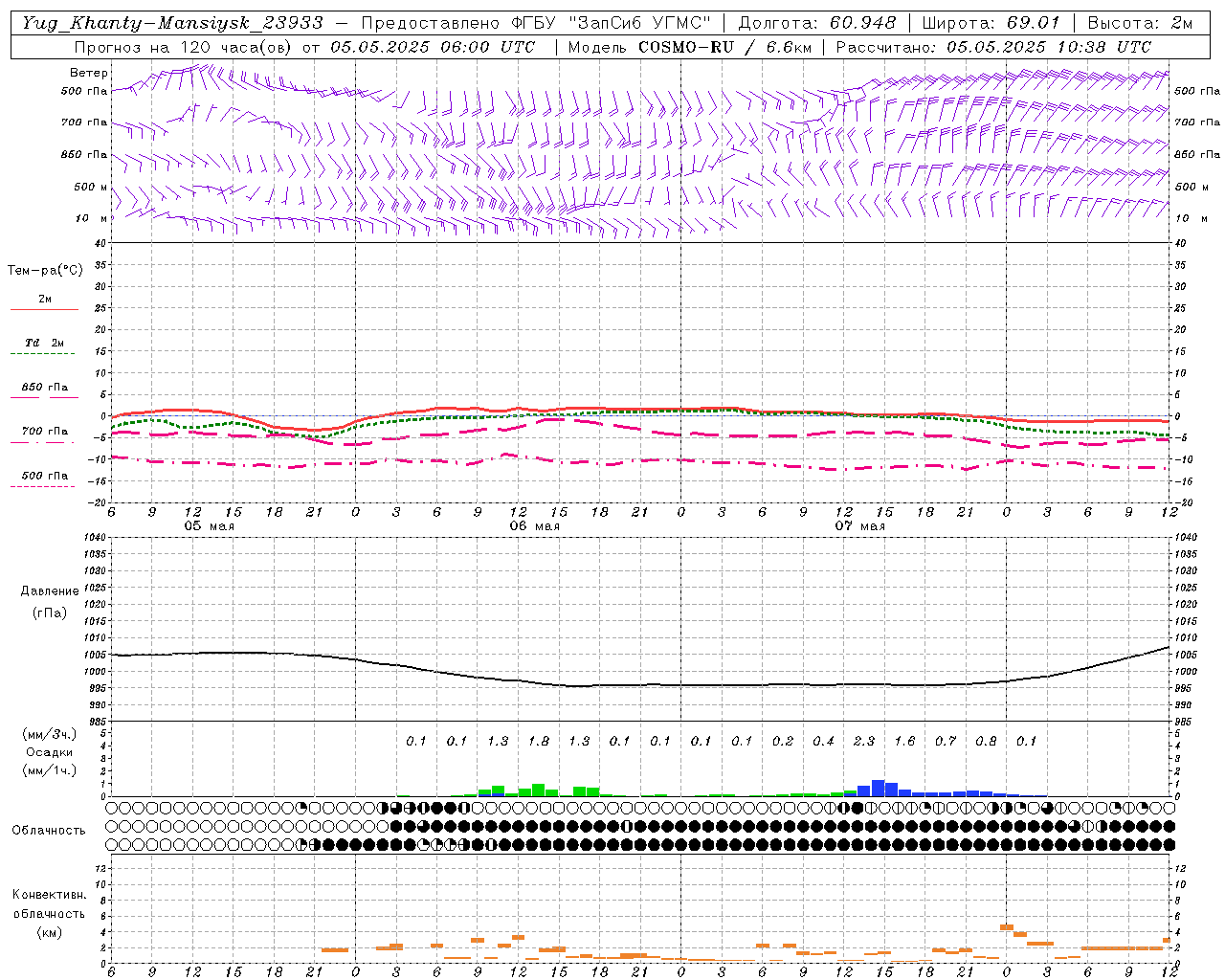Click the "0.4" three-hour precipitation value
The height and width of the screenshot is (980, 1225).
824,742
